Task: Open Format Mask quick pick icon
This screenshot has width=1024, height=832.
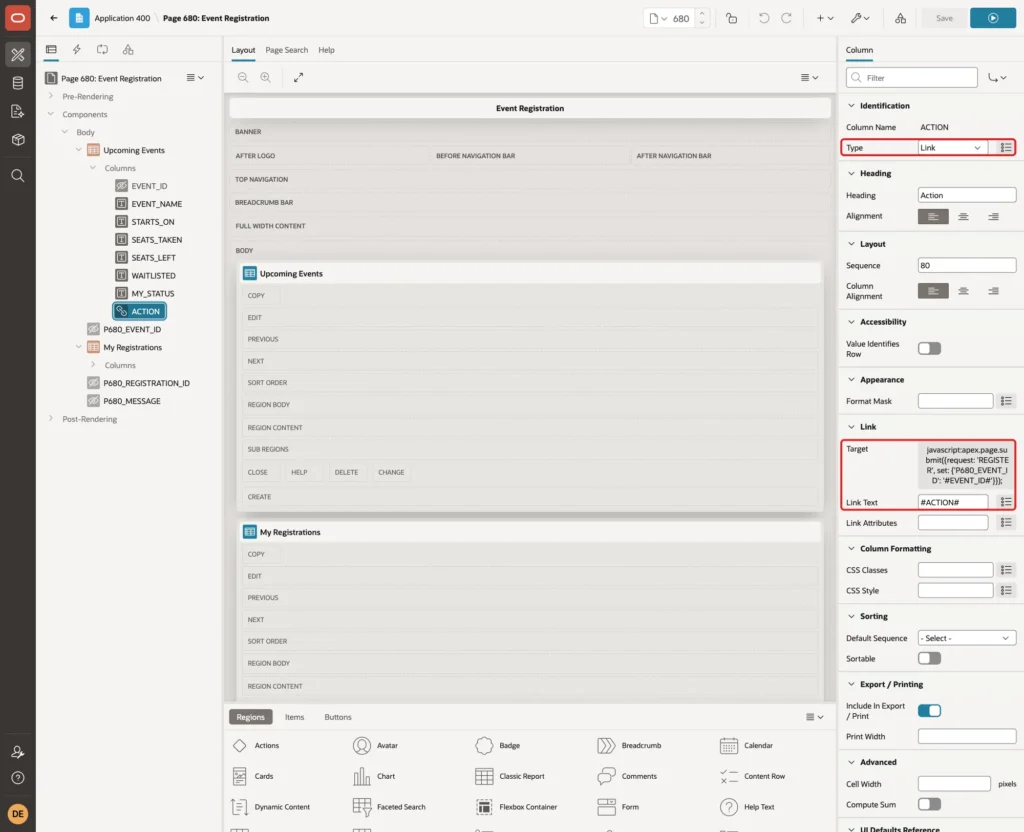Action: click(1006, 401)
